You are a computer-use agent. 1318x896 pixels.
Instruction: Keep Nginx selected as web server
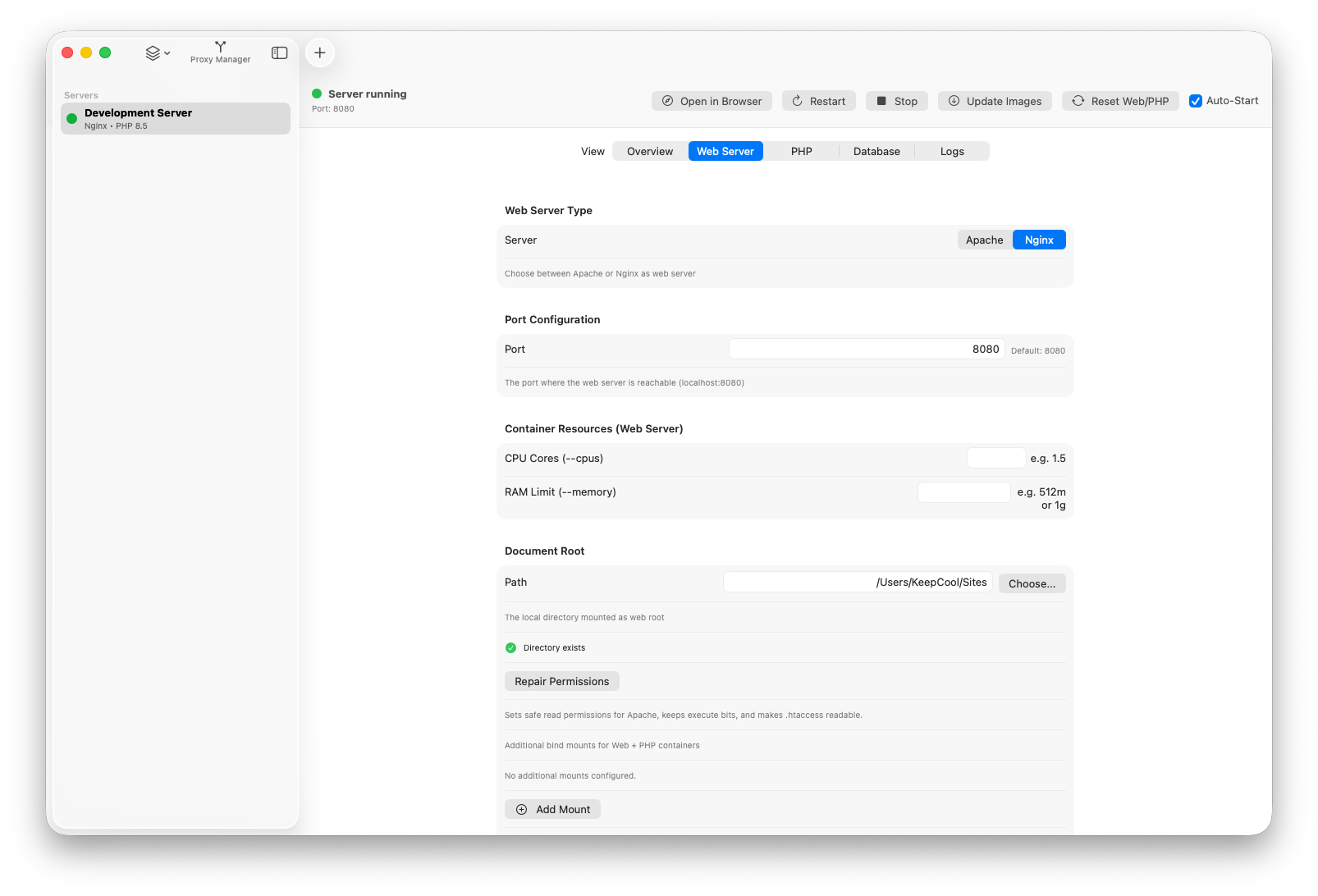click(1038, 240)
